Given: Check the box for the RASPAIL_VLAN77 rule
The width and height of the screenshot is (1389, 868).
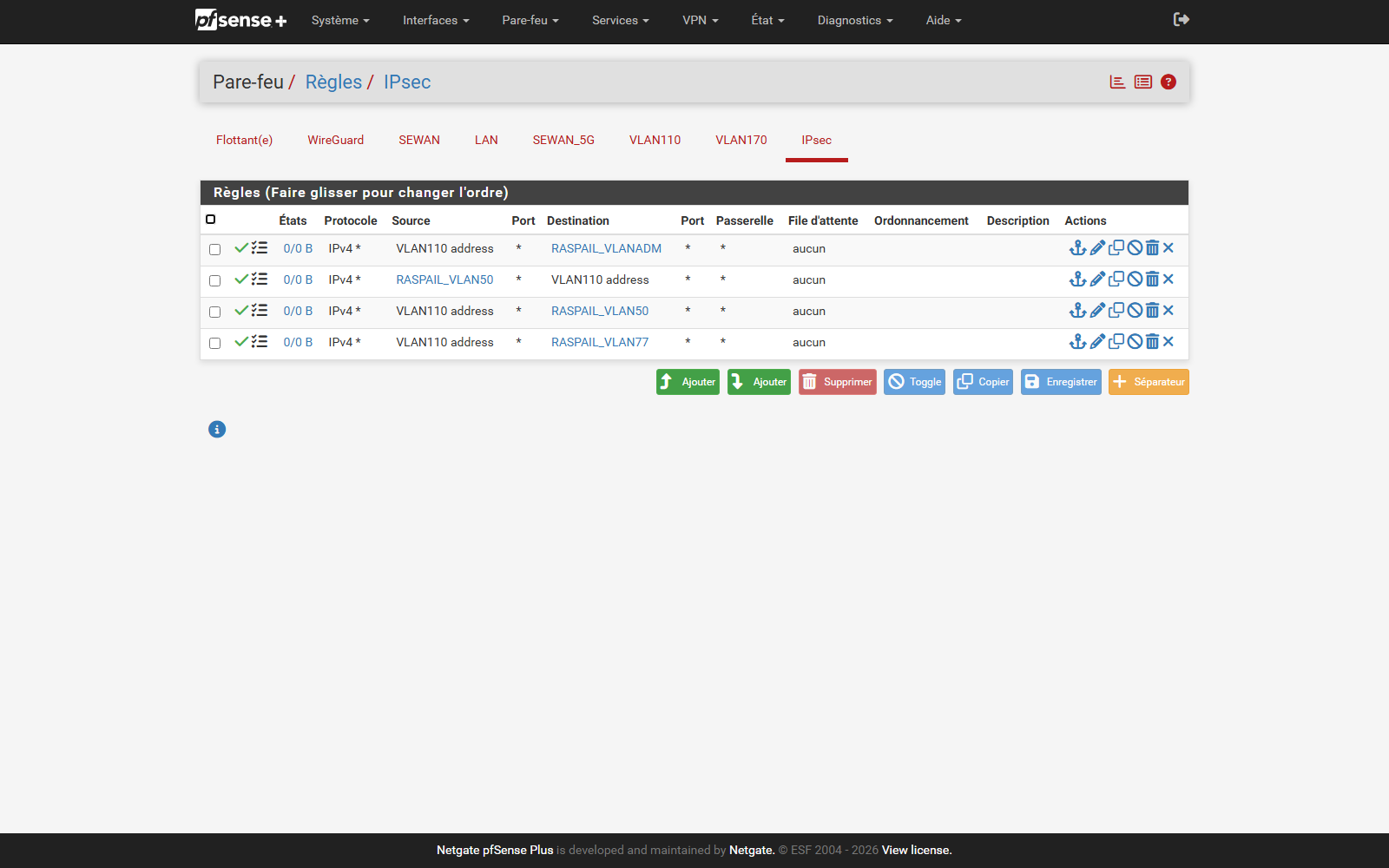Looking at the screenshot, I should (214, 343).
